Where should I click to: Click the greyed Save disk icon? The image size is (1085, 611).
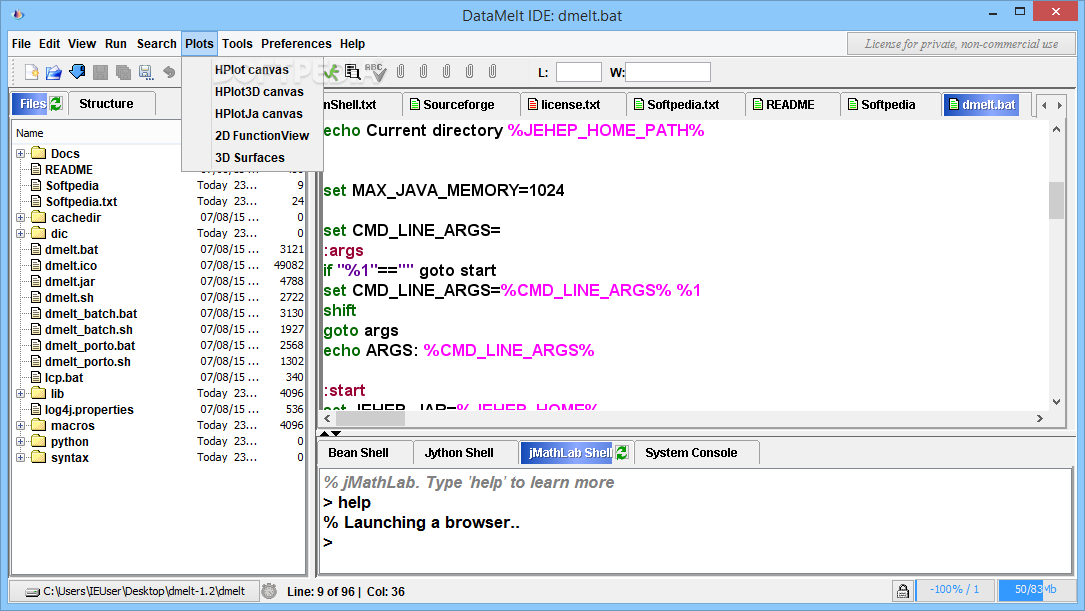point(100,71)
